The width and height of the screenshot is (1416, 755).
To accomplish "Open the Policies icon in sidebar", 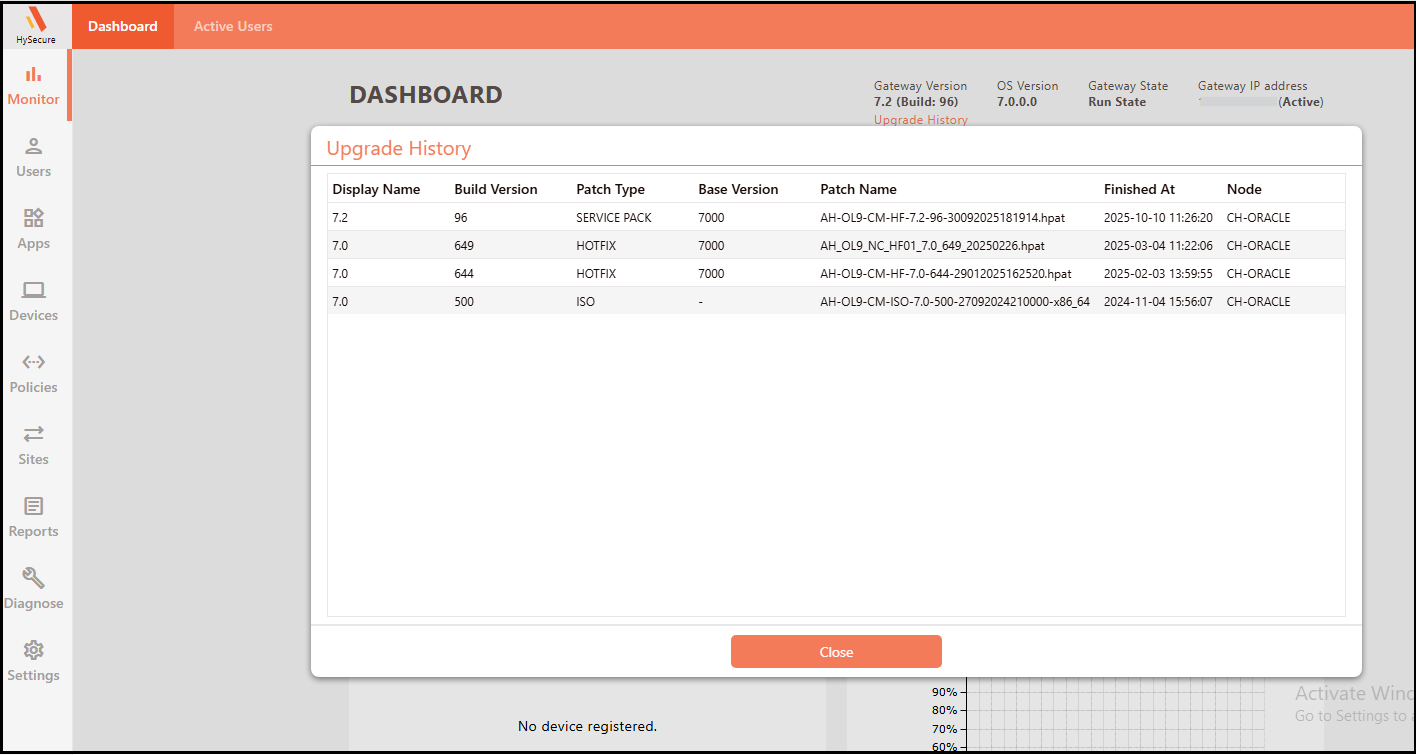I will 34,362.
